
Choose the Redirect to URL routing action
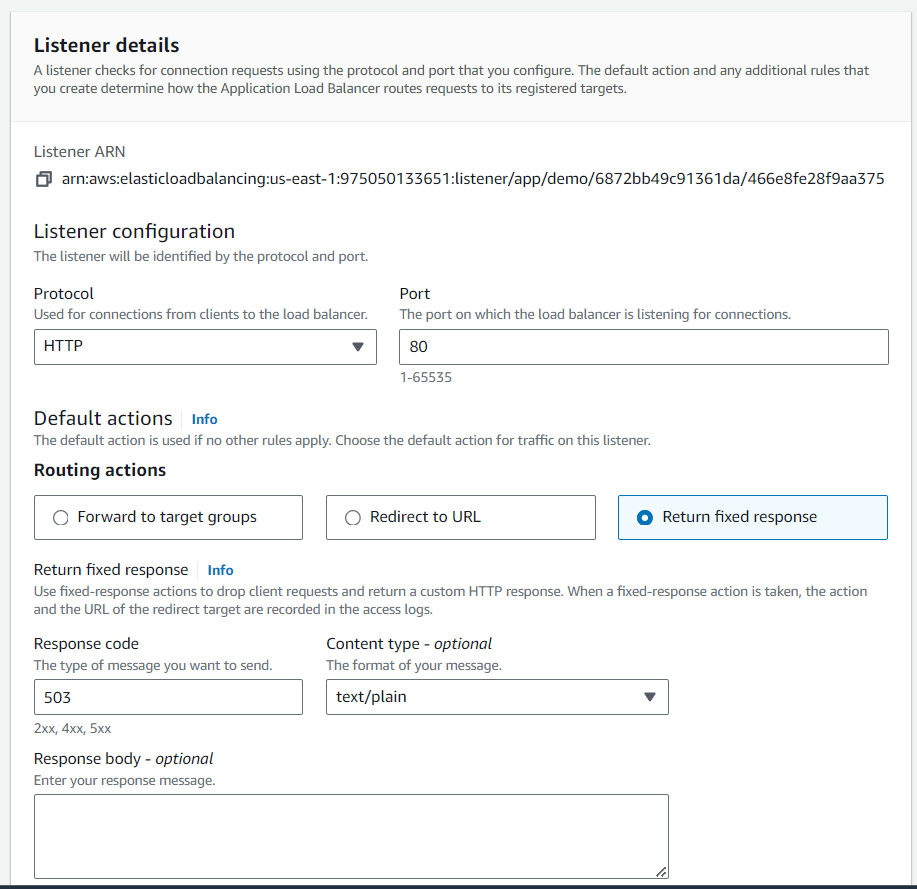352,517
